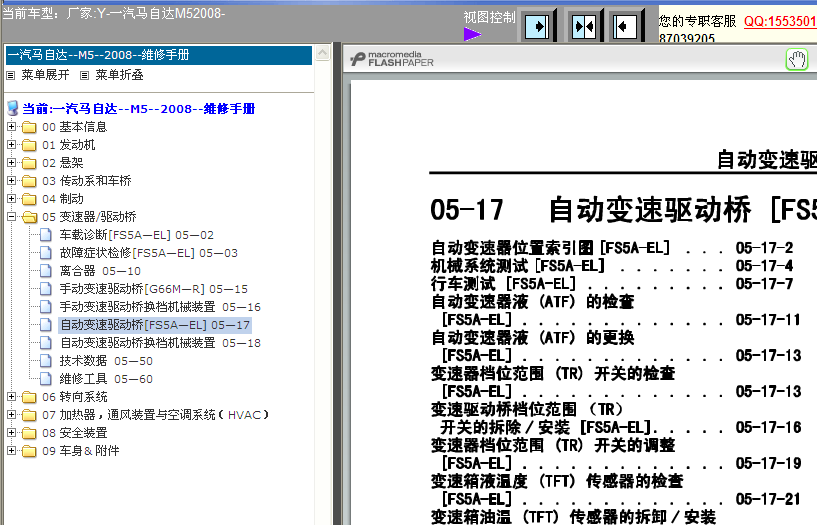Click the folder icon for 08 安全装置
This screenshot has width=817, height=525.
[x=29, y=433]
